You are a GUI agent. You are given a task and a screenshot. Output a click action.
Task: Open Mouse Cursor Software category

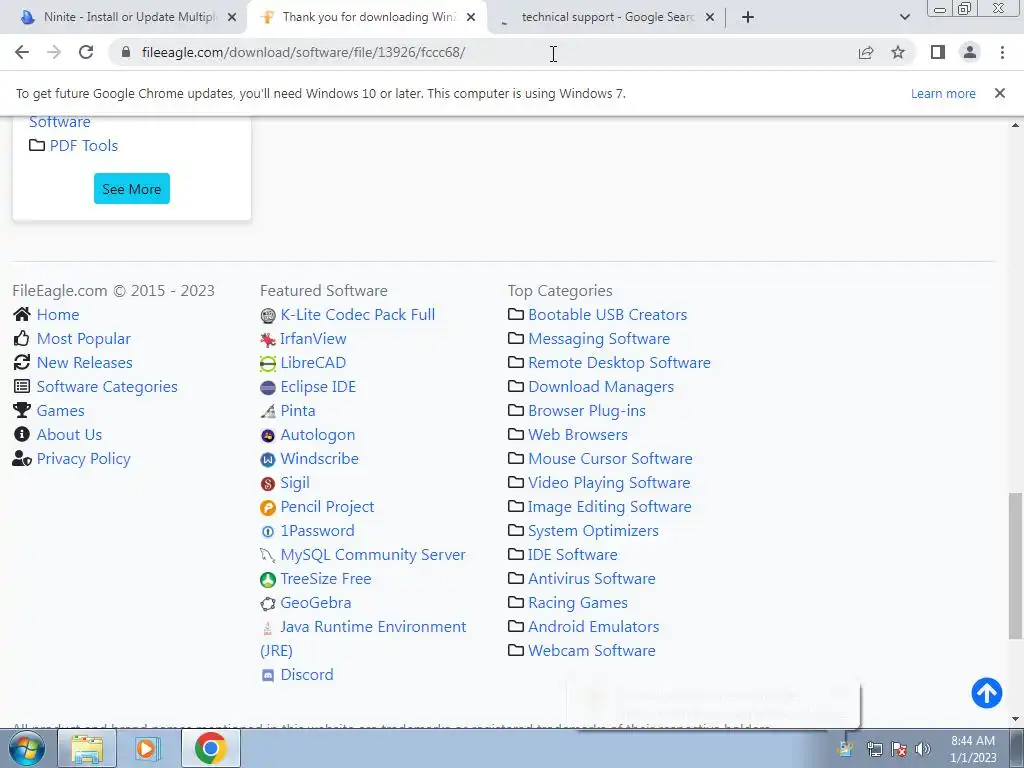coord(610,458)
